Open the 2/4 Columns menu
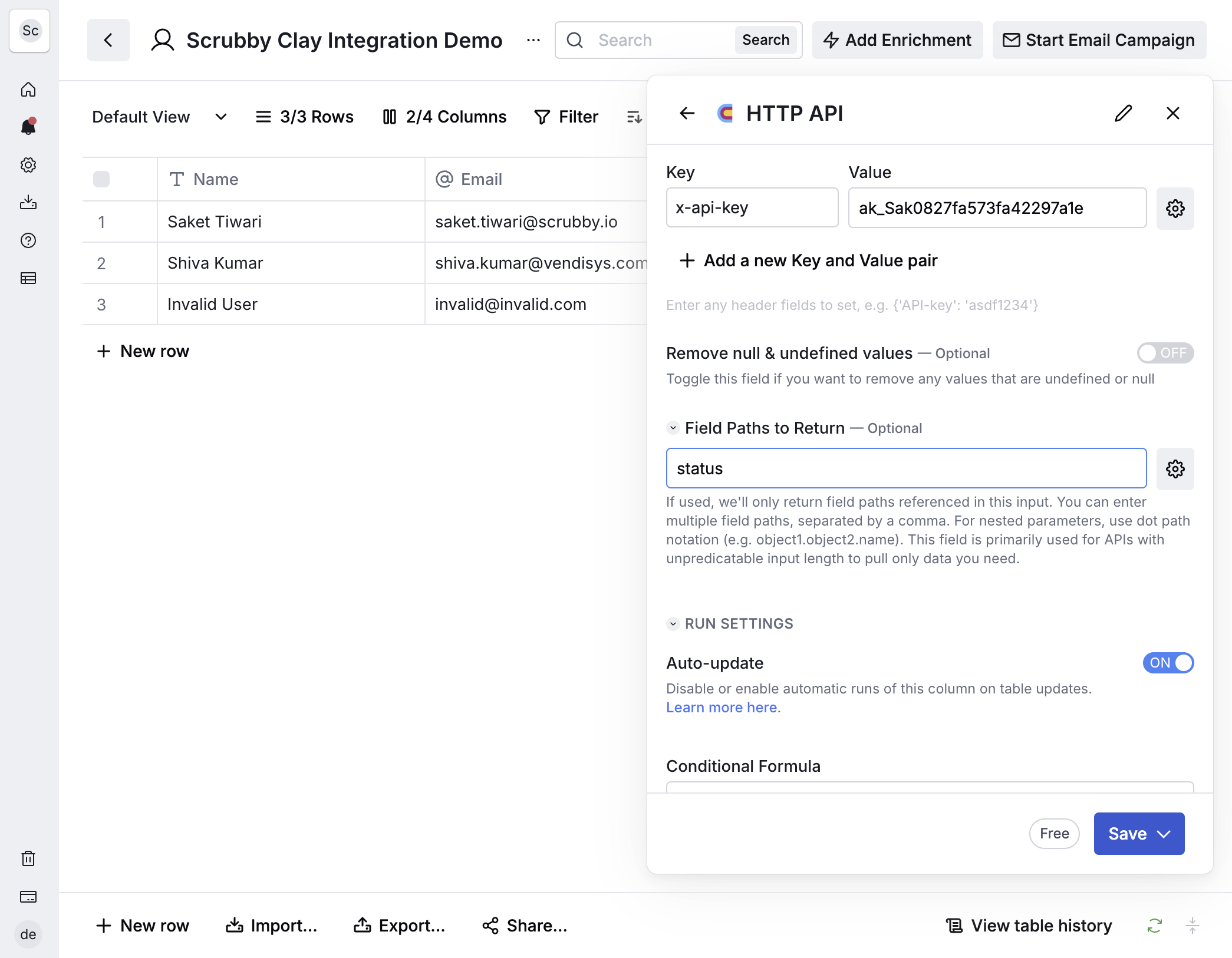 pyautogui.click(x=444, y=117)
